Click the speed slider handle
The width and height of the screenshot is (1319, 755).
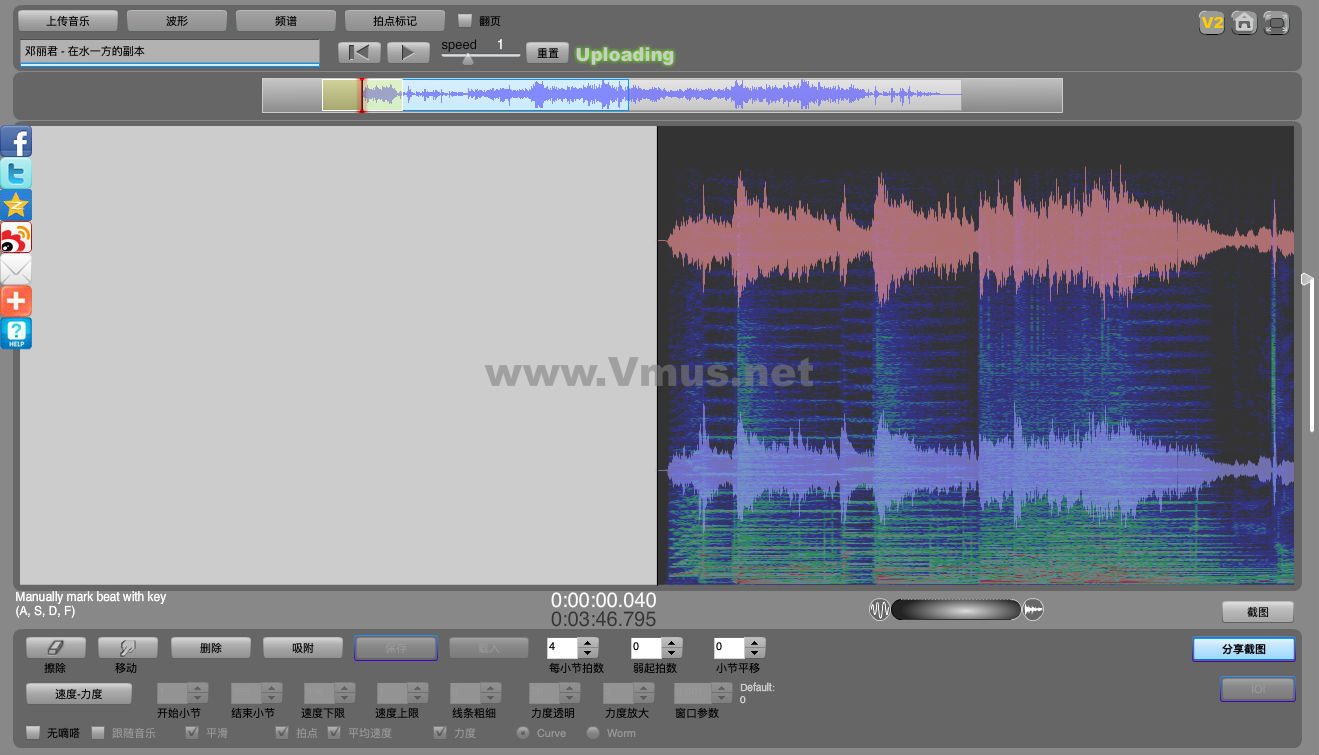point(467,58)
